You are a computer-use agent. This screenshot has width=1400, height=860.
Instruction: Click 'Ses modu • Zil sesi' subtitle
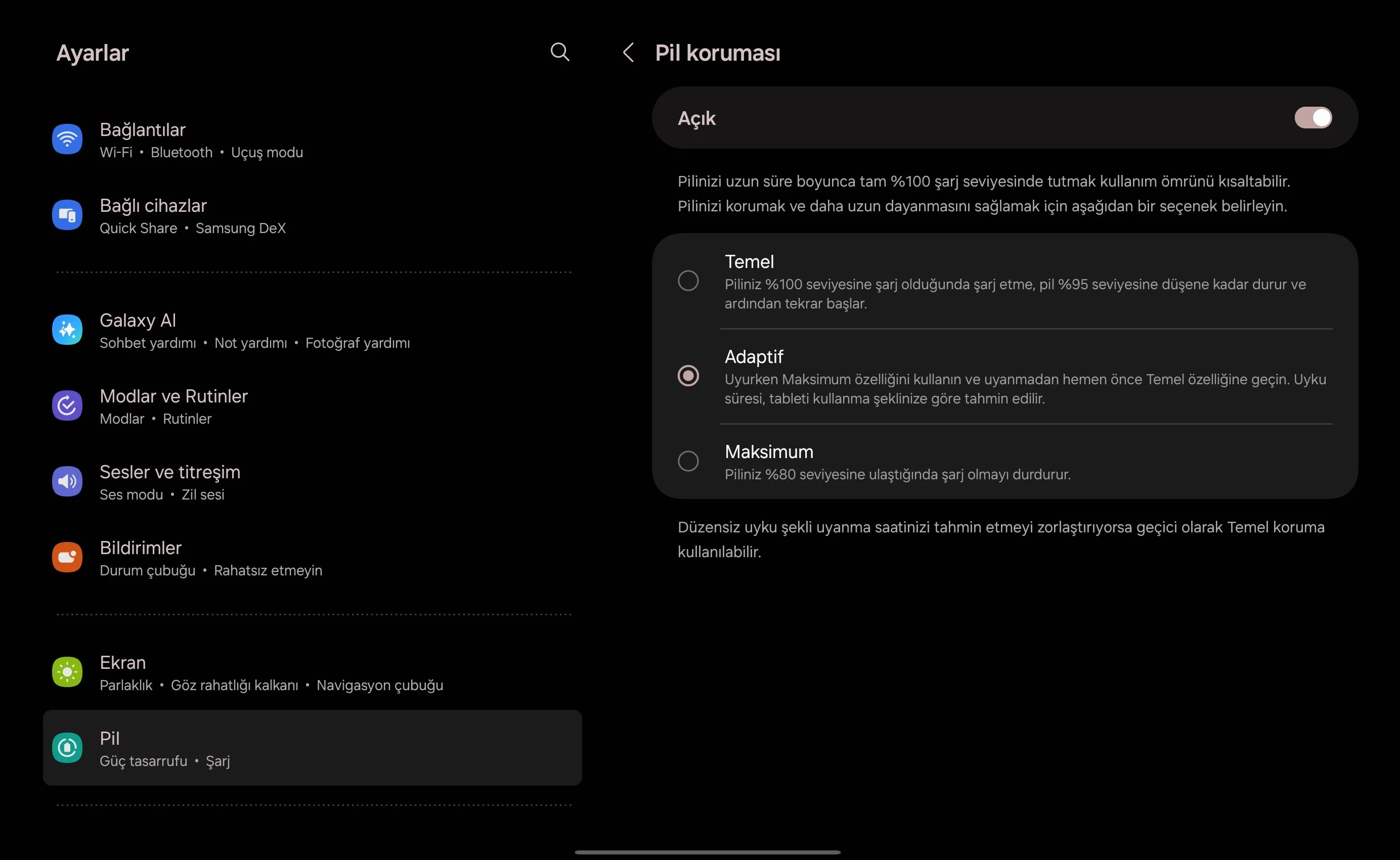coord(162,495)
